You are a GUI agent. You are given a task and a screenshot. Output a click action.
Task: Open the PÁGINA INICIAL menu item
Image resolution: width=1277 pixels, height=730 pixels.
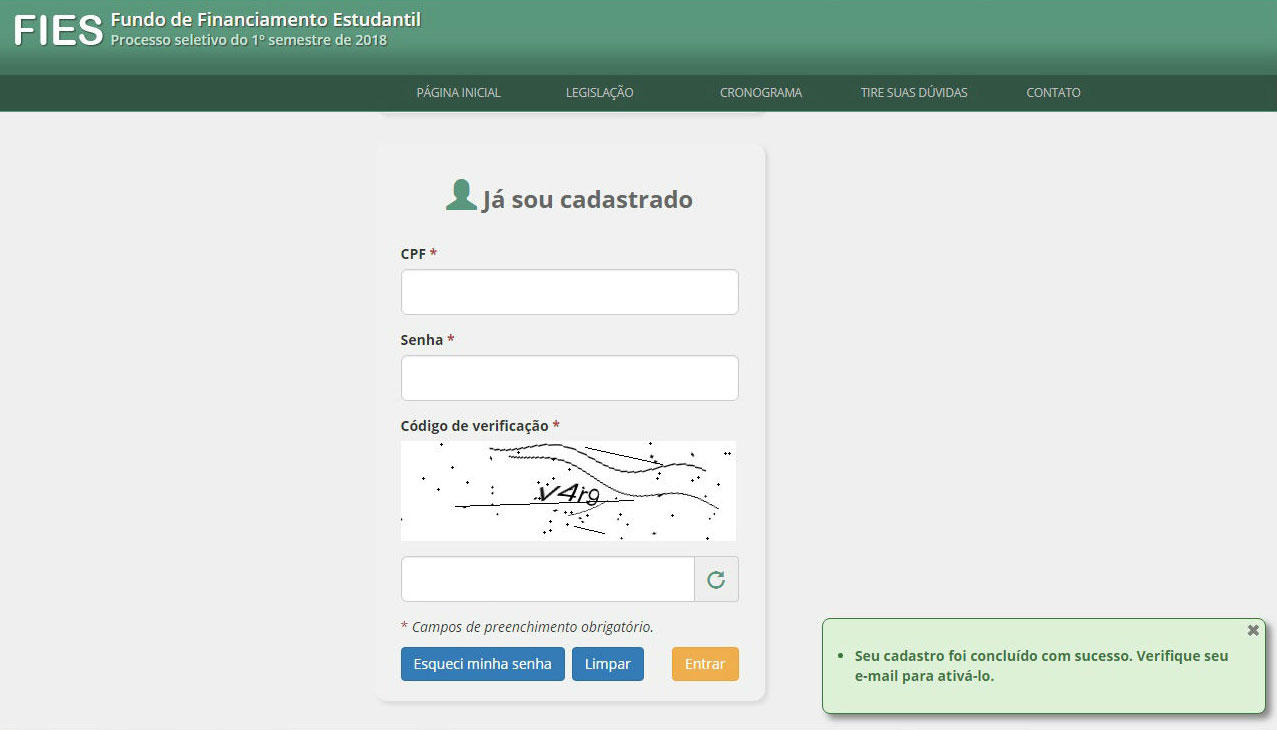(458, 93)
